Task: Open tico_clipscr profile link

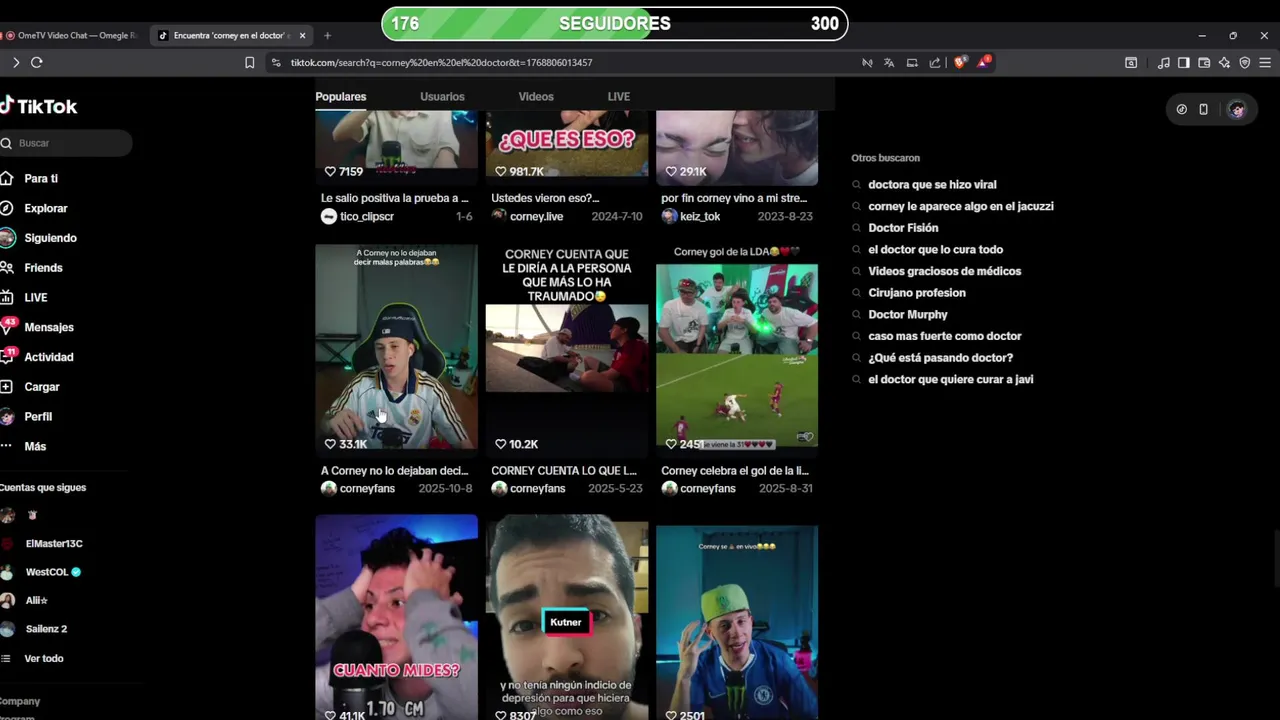Action: coord(366,216)
